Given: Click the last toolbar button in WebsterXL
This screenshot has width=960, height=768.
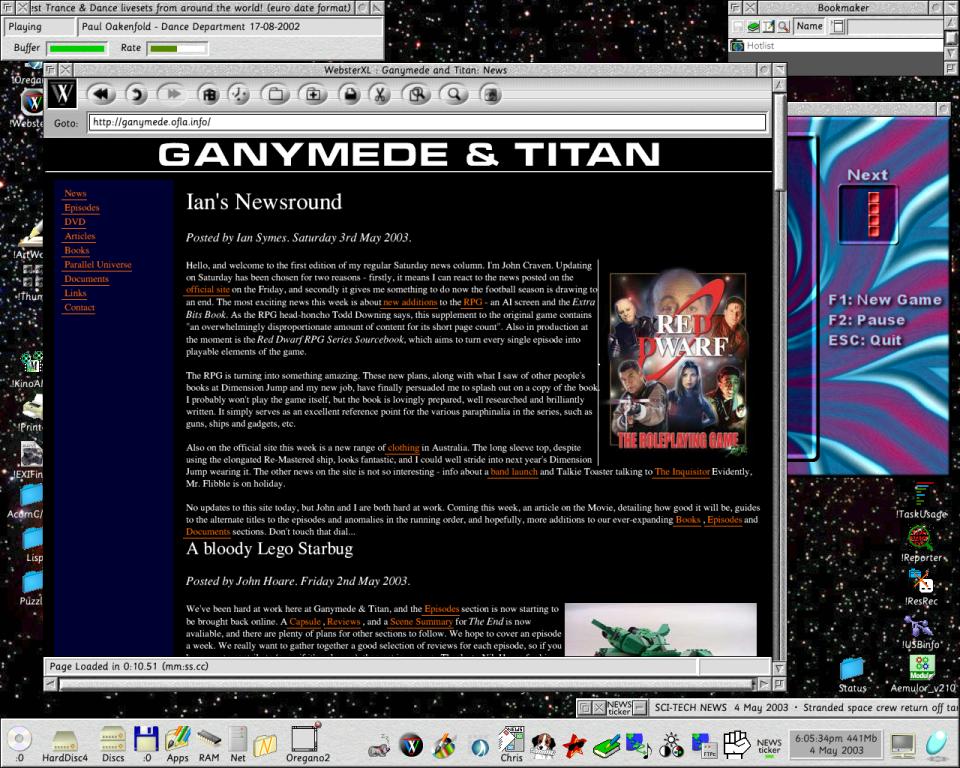Looking at the screenshot, I should [490, 94].
